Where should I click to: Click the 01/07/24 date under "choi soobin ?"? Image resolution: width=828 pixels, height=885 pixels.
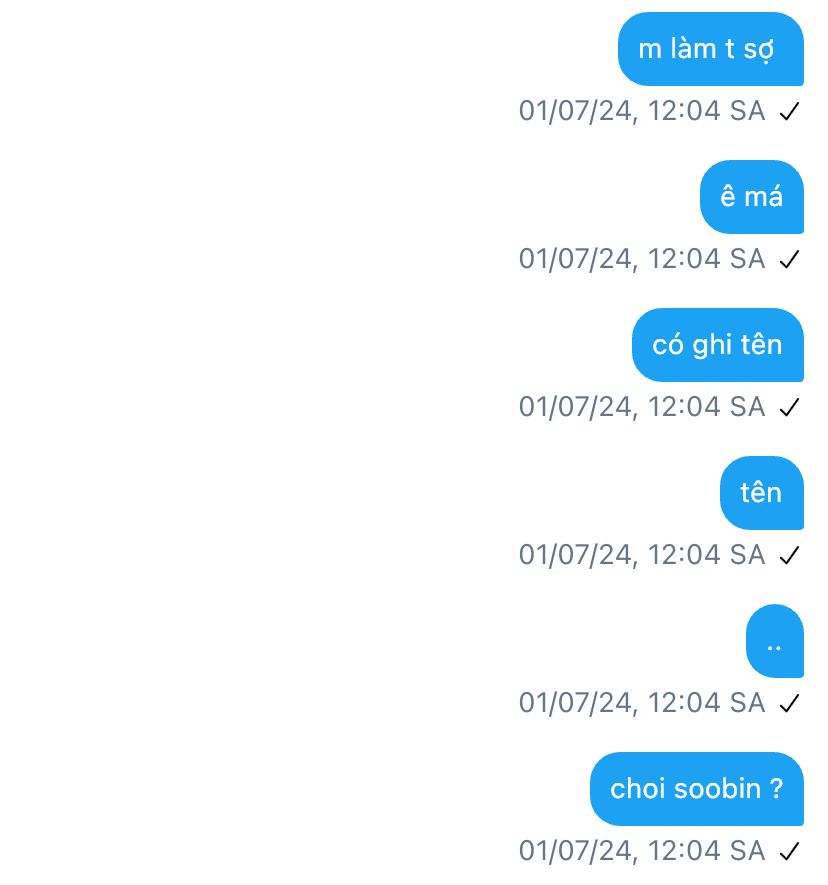click(575, 851)
